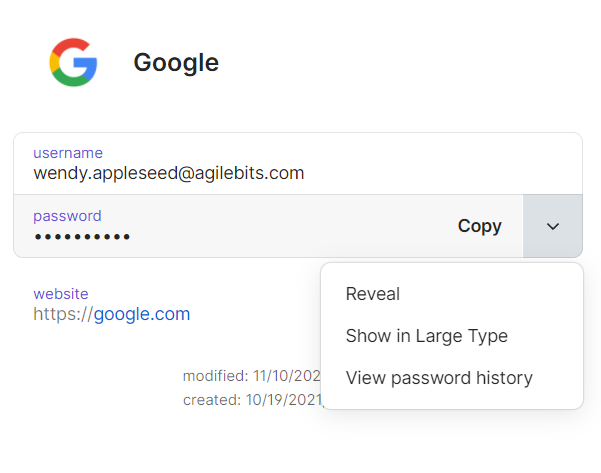
Task: Click the masked password dots
Action: tap(82, 237)
